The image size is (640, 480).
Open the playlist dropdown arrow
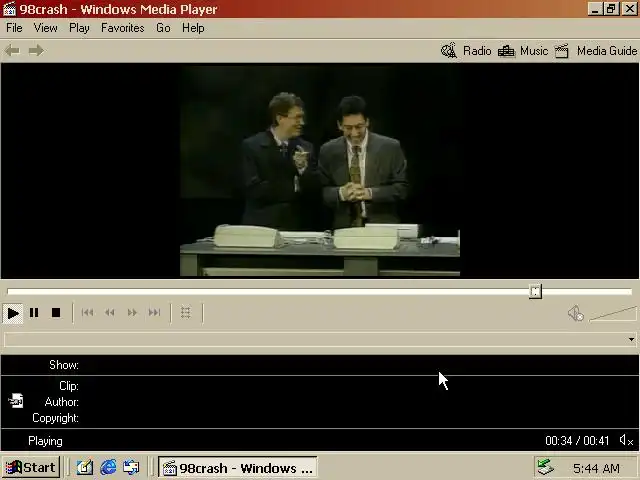[631, 340]
